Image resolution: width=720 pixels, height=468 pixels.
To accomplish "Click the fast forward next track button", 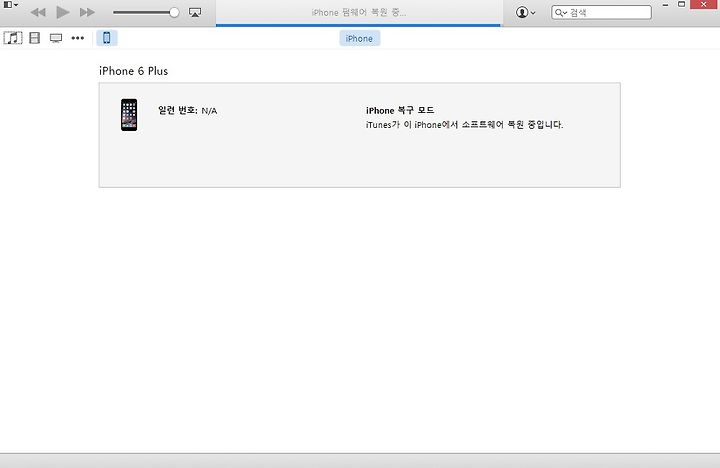I will pyautogui.click(x=87, y=12).
